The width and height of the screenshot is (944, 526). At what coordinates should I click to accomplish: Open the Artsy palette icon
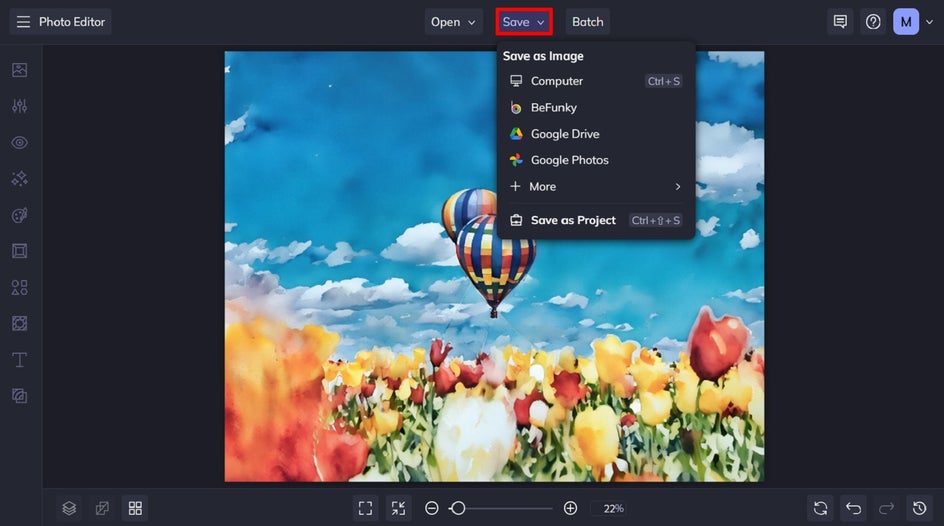click(x=19, y=215)
